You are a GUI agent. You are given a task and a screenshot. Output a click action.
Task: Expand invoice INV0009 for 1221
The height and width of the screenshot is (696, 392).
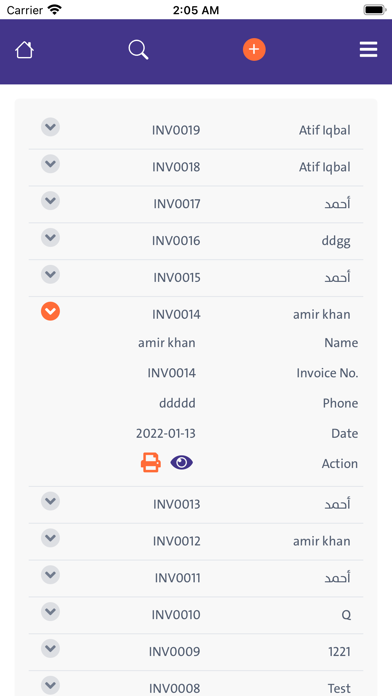click(51, 649)
